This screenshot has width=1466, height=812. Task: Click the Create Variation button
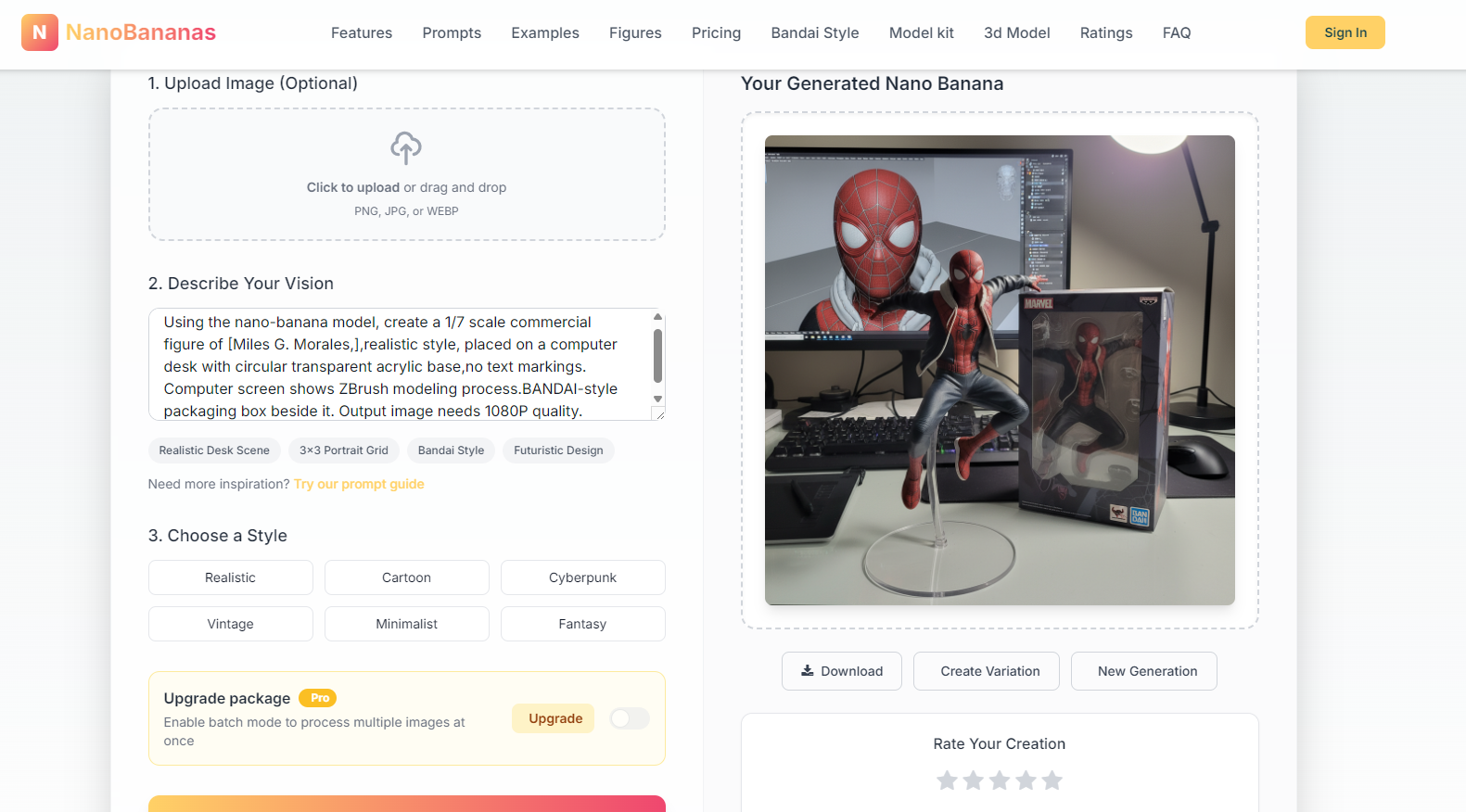[x=987, y=671]
